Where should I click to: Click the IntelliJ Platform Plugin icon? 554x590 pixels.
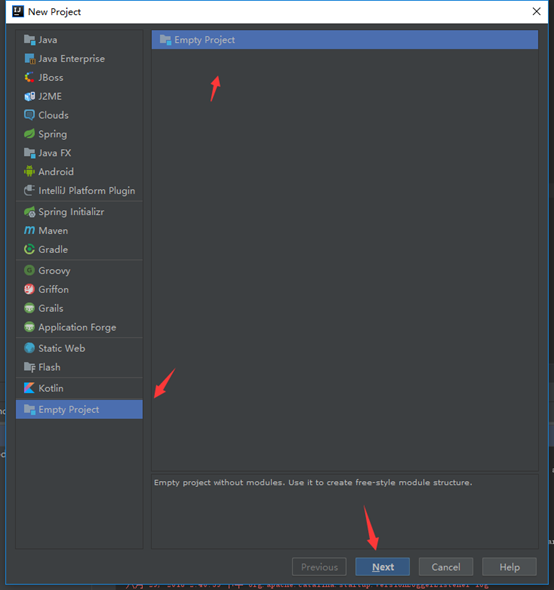coord(29,190)
